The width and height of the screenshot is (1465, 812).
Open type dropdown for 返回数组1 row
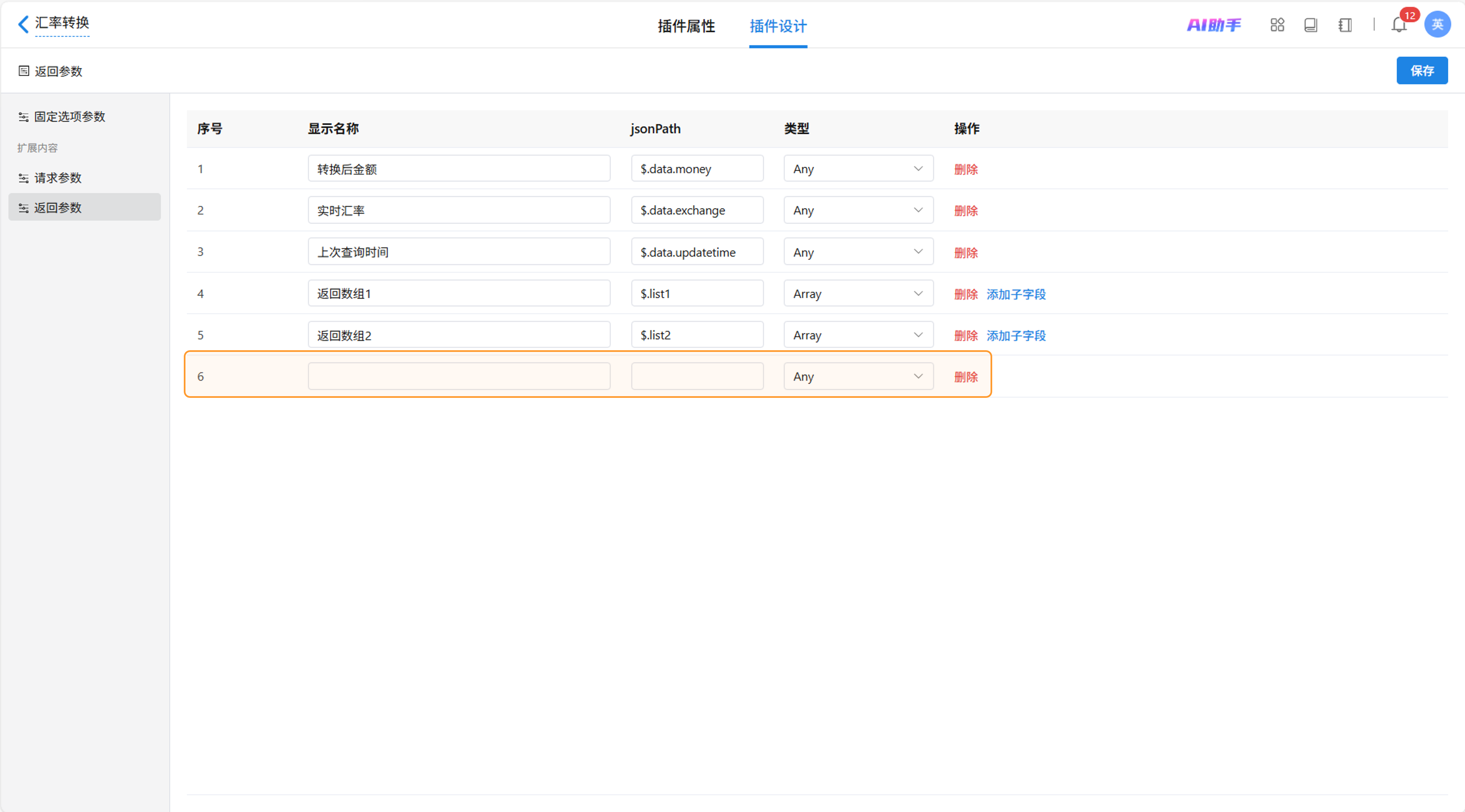click(x=858, y=294)
